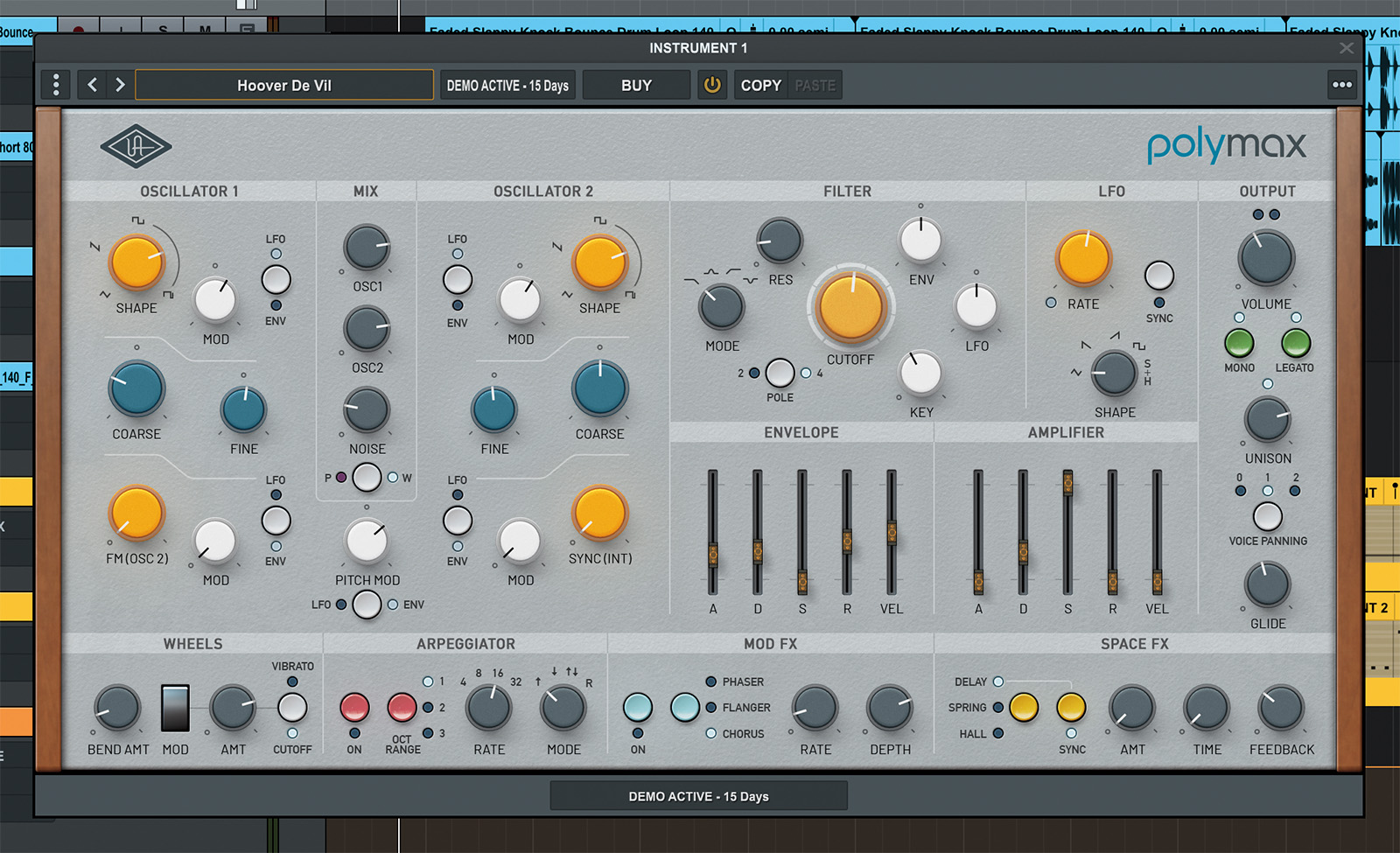Click the COPY button

(760, 85)
